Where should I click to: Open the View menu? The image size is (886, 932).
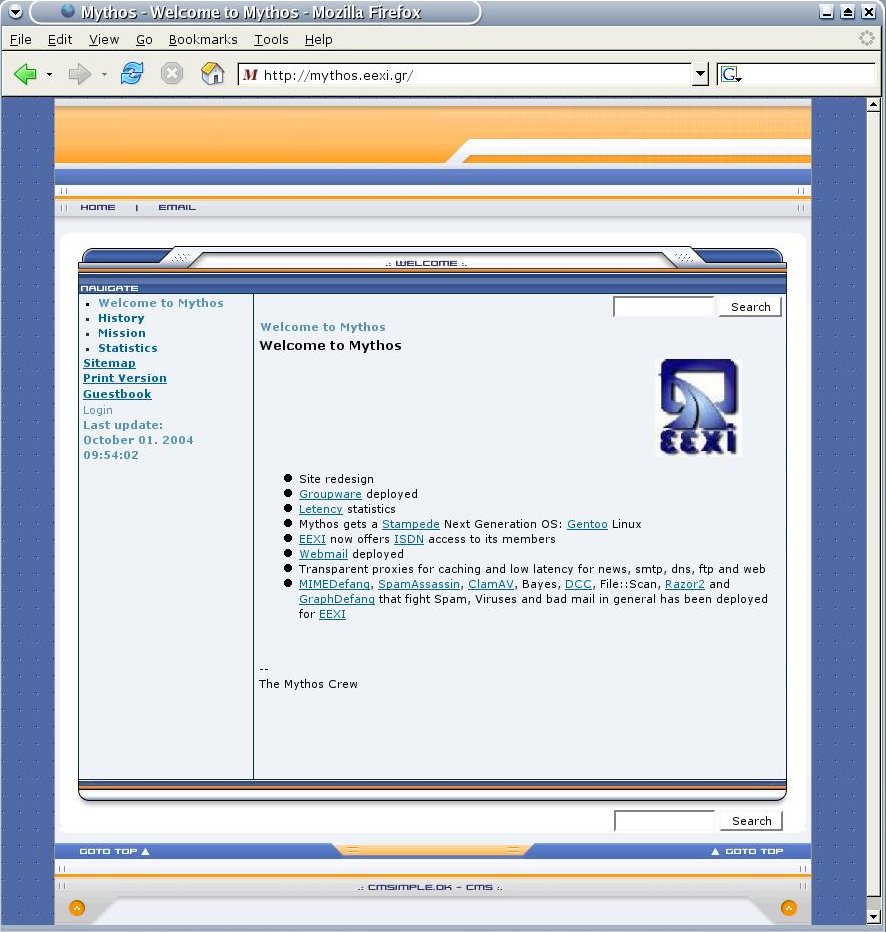(104, 40)
